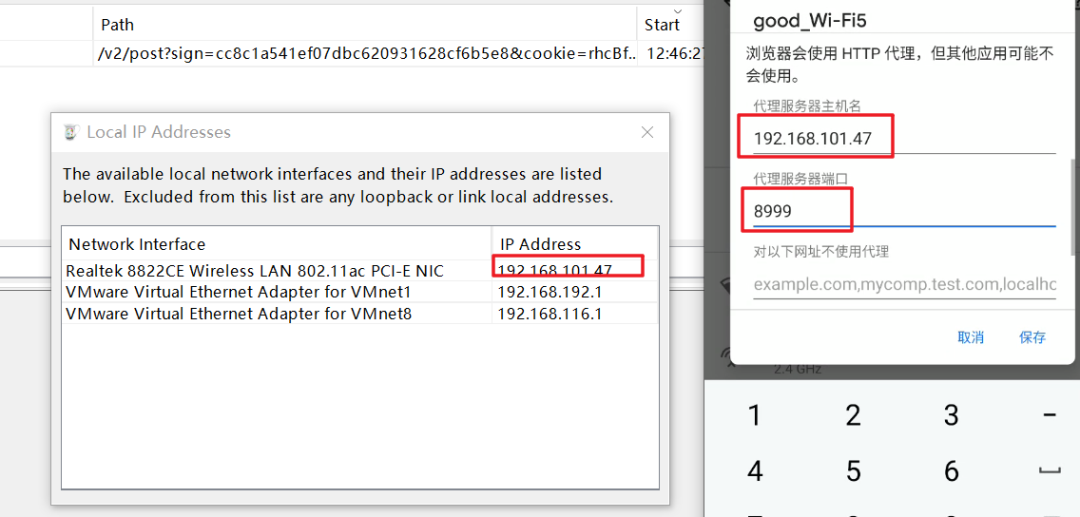Tap the 保存 save button
Screen dimensions: 1080x517
1032,337
